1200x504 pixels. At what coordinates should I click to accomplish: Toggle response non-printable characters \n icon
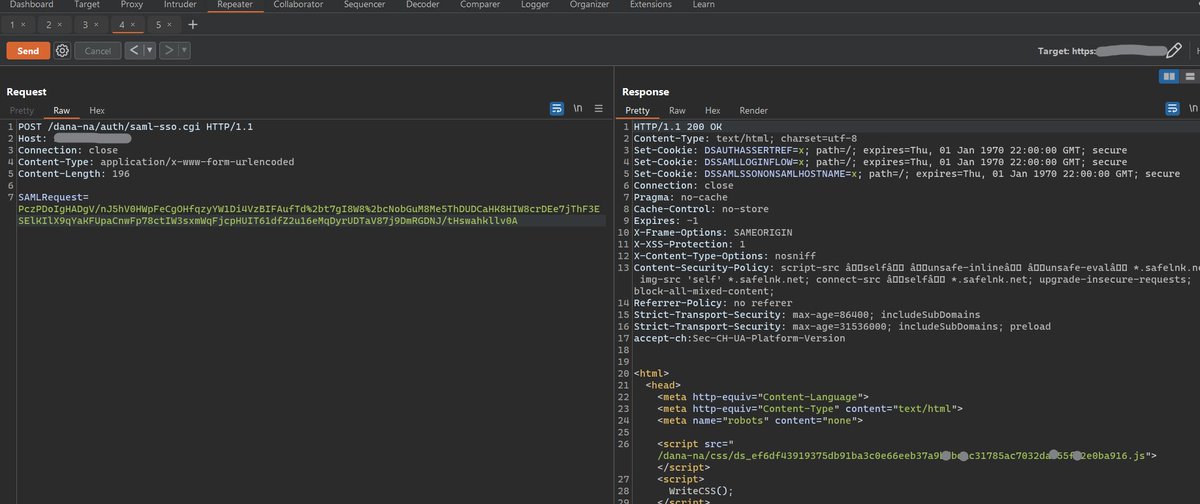click(x=1193, y=109)
